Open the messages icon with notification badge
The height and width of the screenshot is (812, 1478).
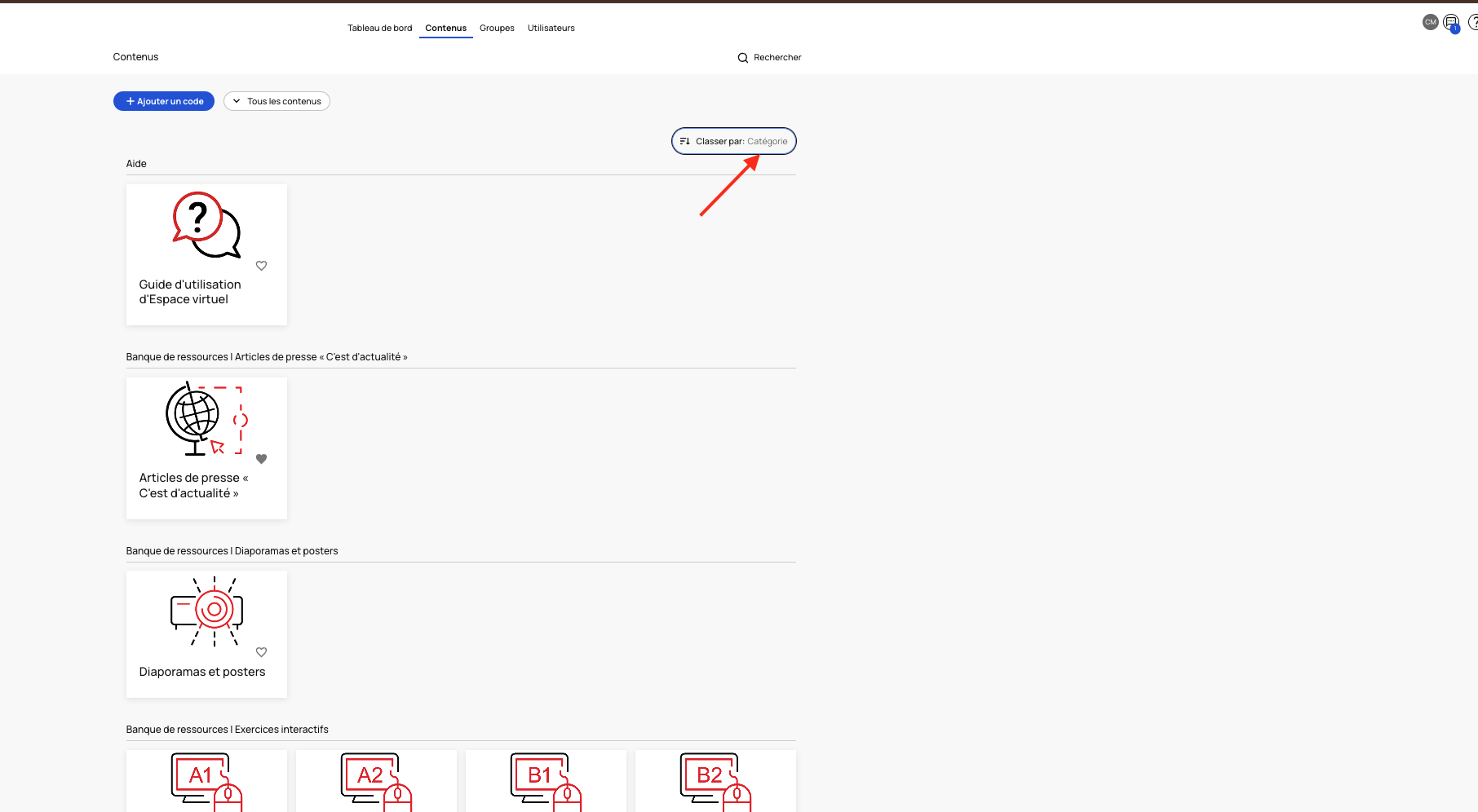coord(1451,23)
